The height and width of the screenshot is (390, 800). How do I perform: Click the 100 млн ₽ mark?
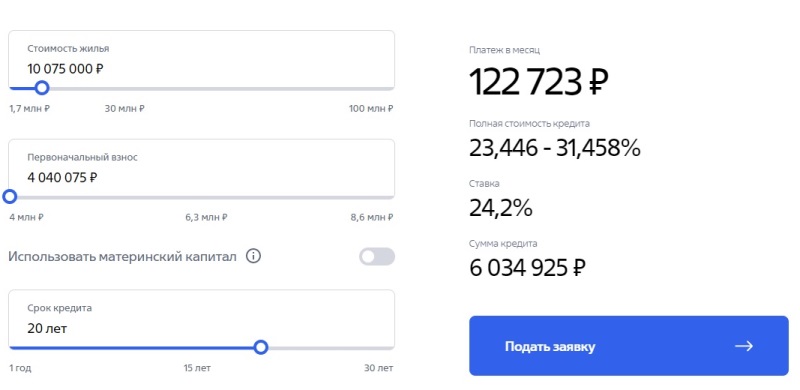pyautogui.click(x=371, y=109)
